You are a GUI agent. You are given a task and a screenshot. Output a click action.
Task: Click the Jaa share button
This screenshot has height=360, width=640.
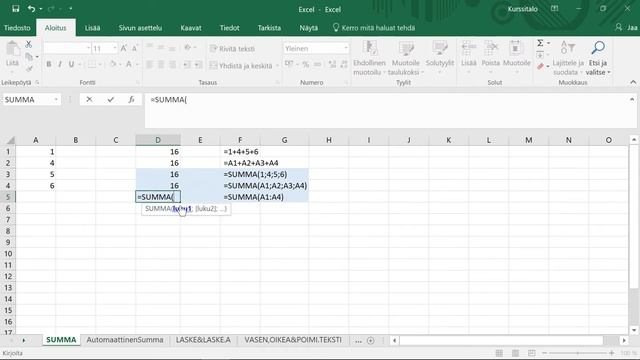pyautogui.click(x=627, y=28)
